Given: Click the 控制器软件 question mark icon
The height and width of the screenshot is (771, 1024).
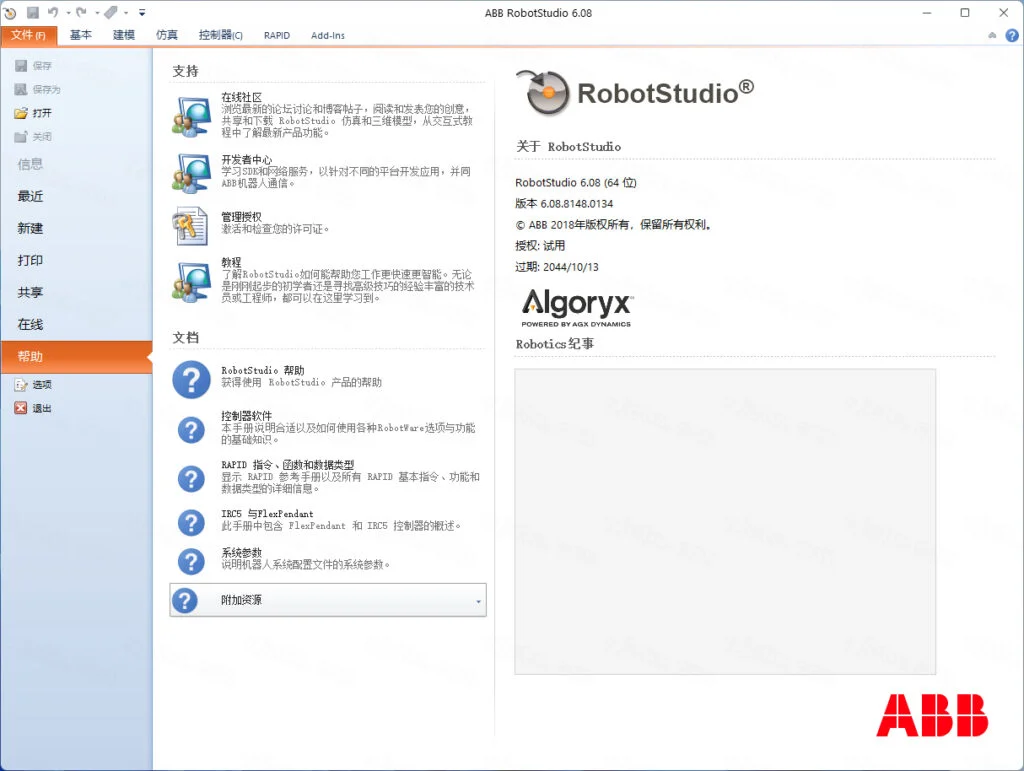Looking at the screenshot, I should 191,430.
